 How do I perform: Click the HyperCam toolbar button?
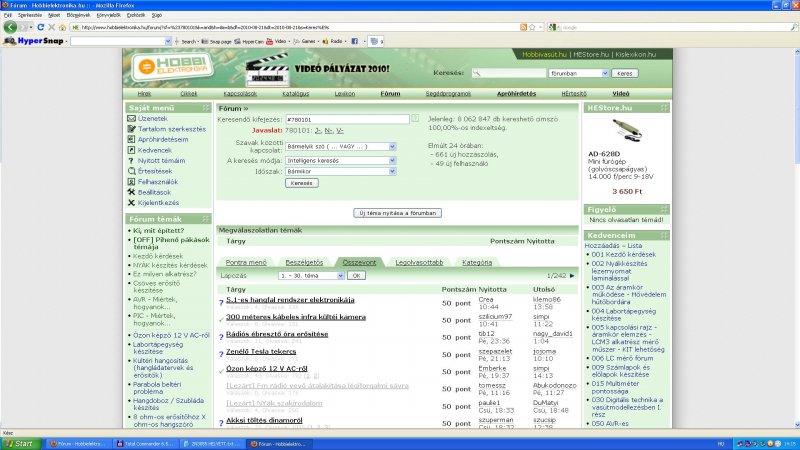click(249, 41)
